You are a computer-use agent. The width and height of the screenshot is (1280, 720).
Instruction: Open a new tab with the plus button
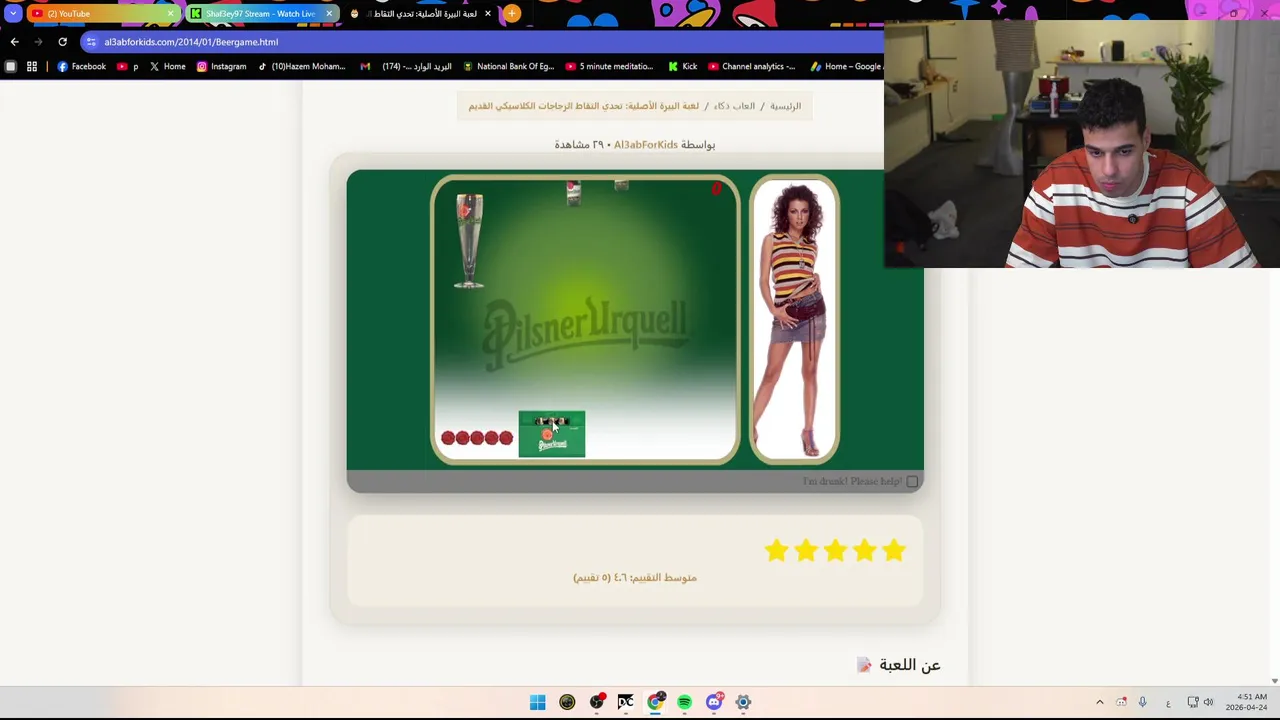coord(511,13)
